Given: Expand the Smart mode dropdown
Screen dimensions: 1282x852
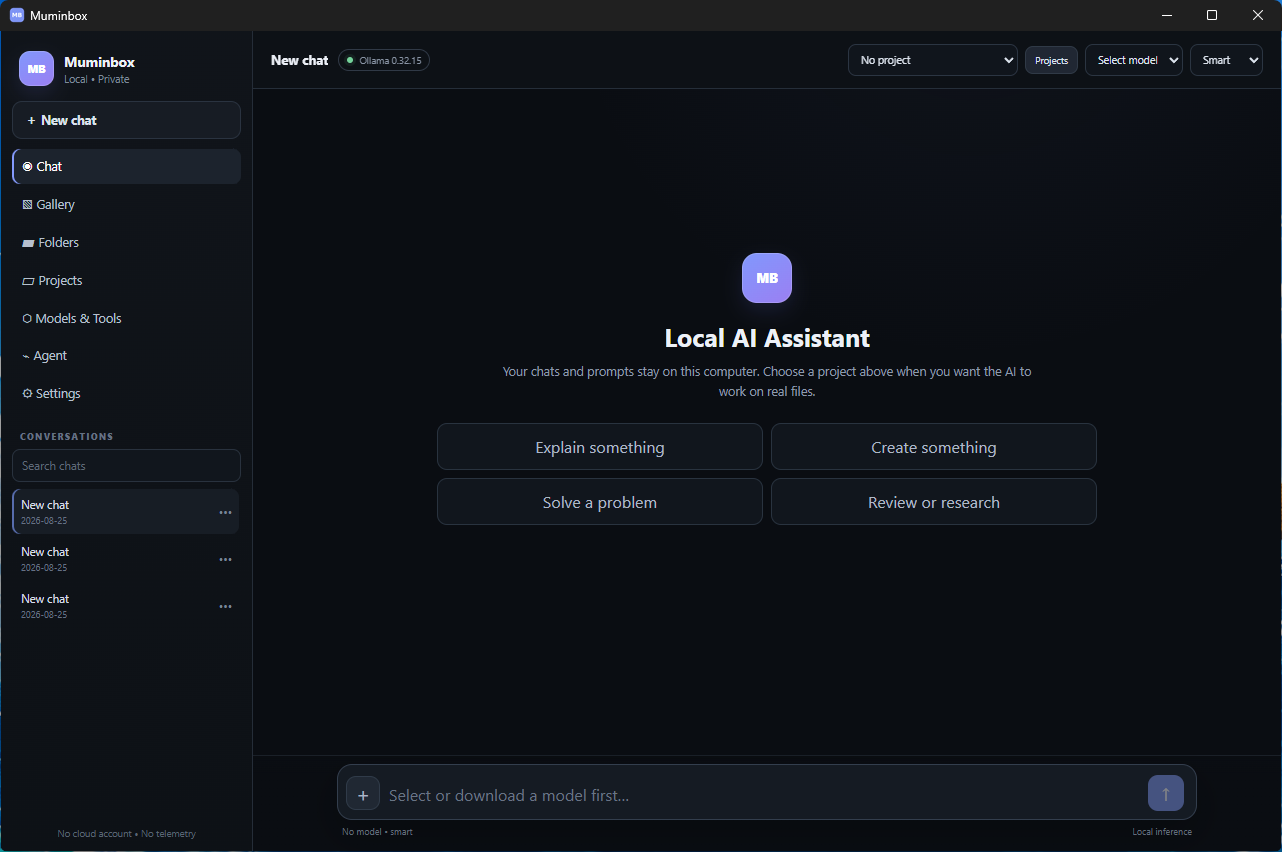Looking at the screenshot, I should coord(1226,60).
